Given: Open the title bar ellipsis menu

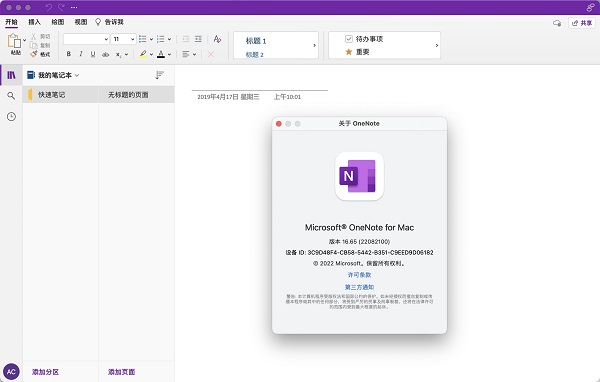Looking at the screenshot, I should click(74, 7).
